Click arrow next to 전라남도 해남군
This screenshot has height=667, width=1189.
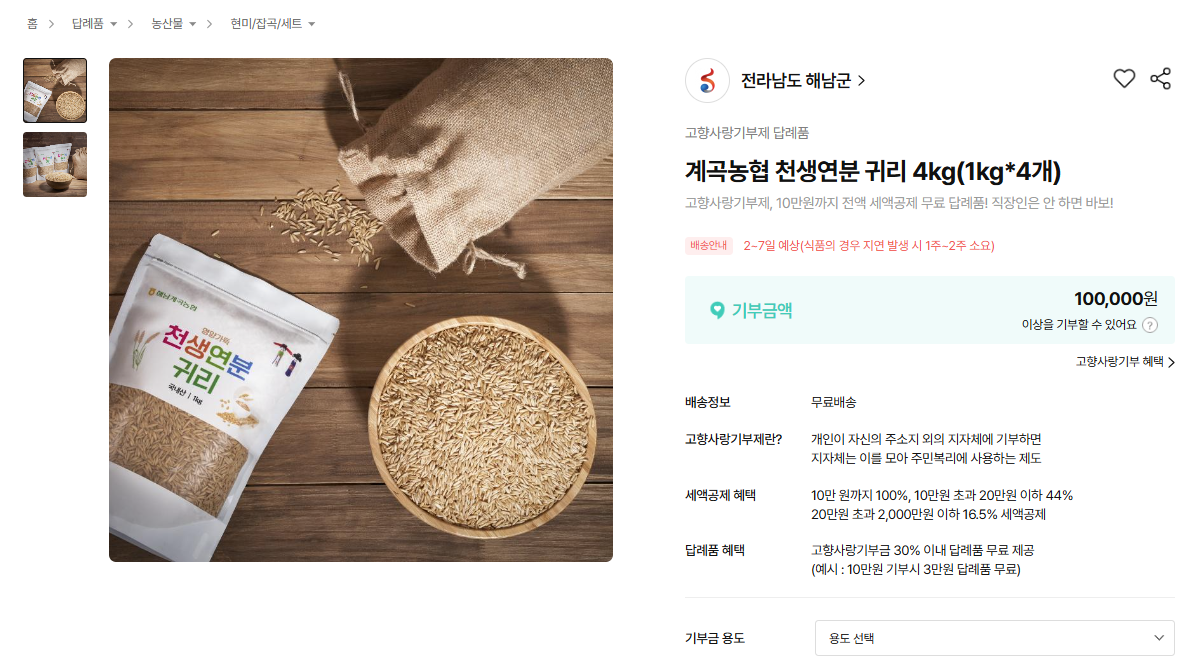pos(861,80)
